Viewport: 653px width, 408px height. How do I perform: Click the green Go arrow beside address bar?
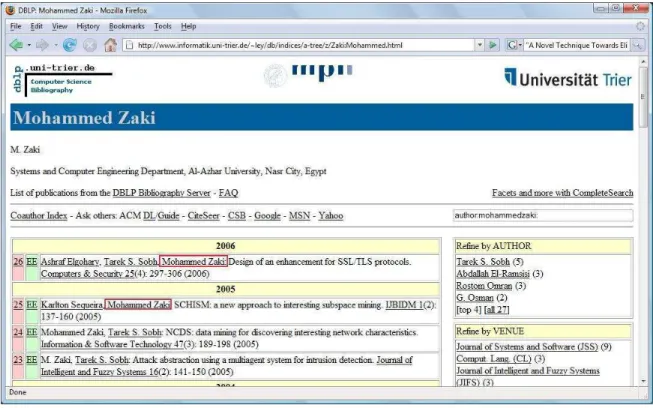[493, 45]
